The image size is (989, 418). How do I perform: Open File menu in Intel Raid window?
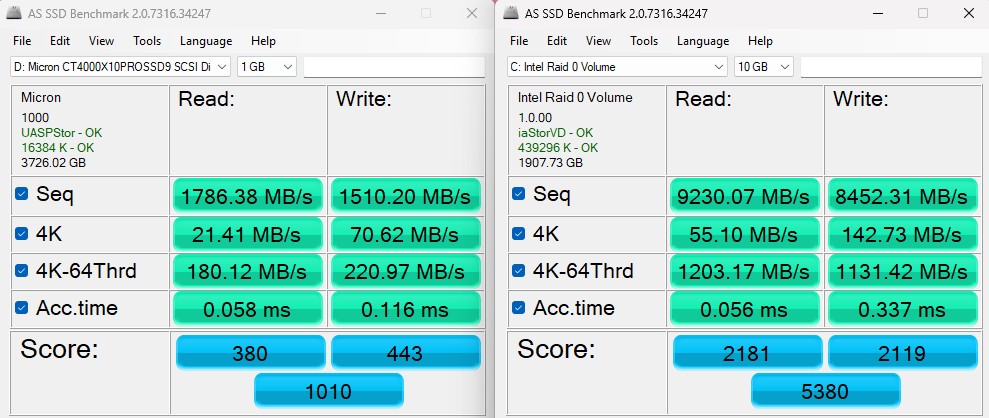(519, 41)
